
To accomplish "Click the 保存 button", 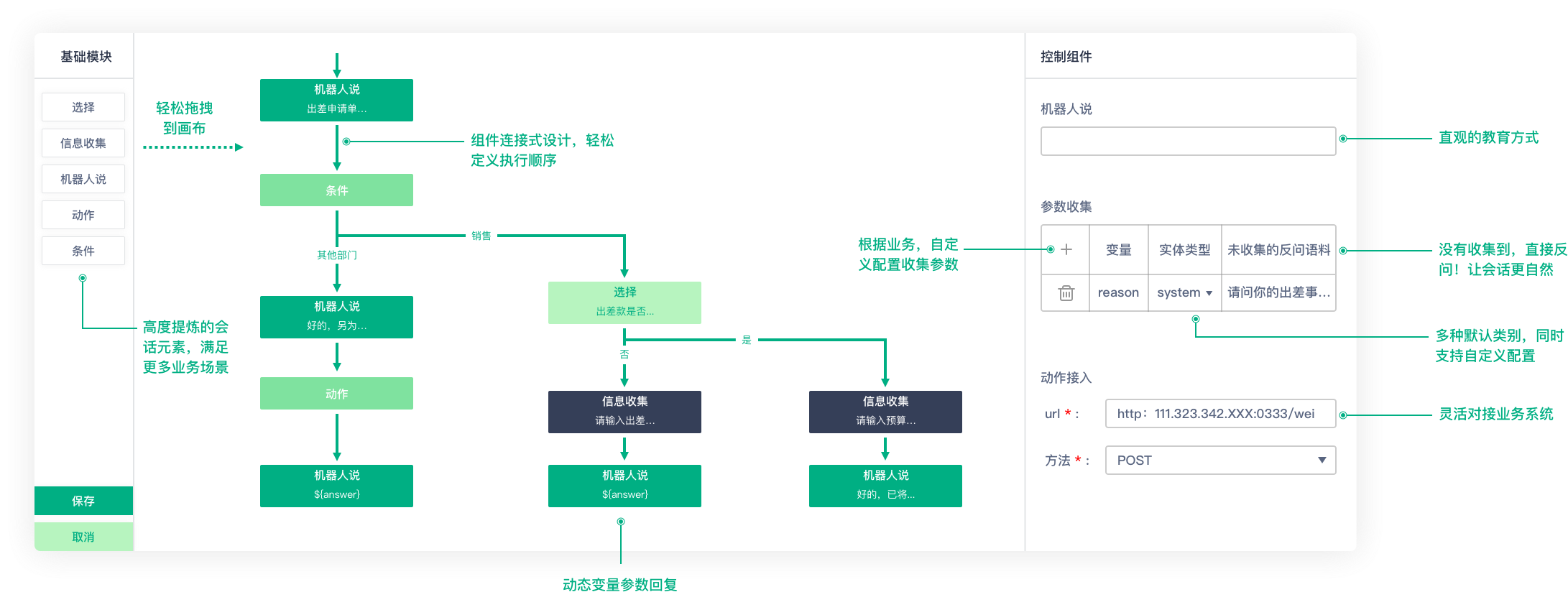I will [x=83, y=501].
